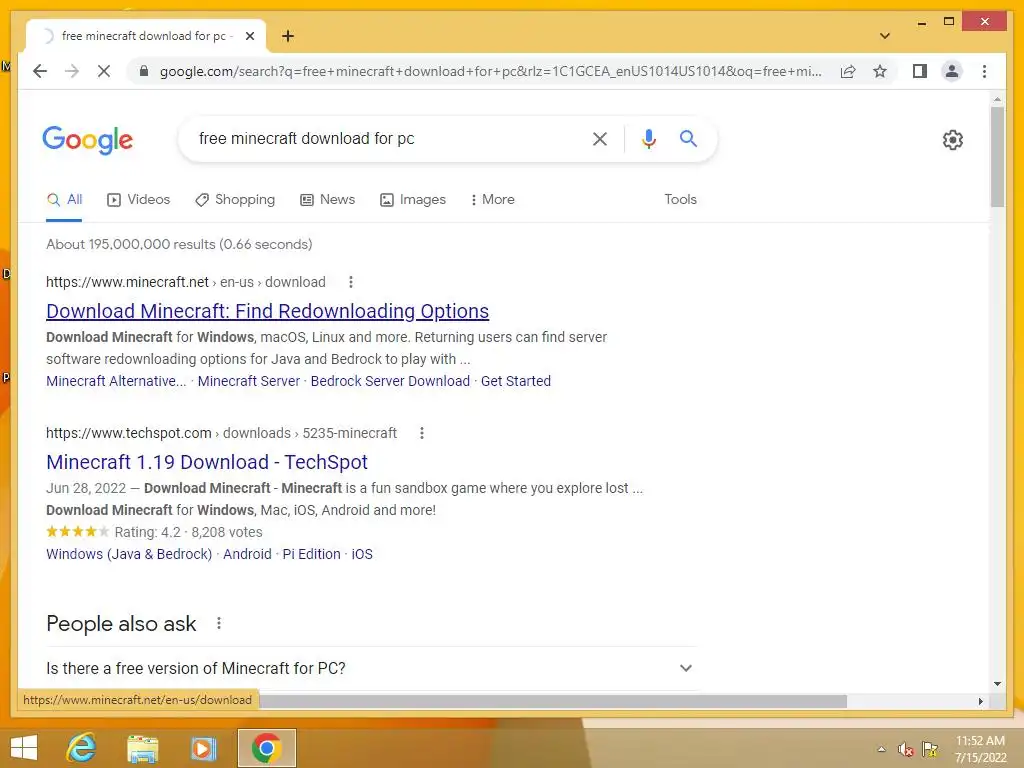This screenshot has height=768, width=1024.
Task: Click the horizontal scrollbar right arrow
Action: tap(980, 701)
